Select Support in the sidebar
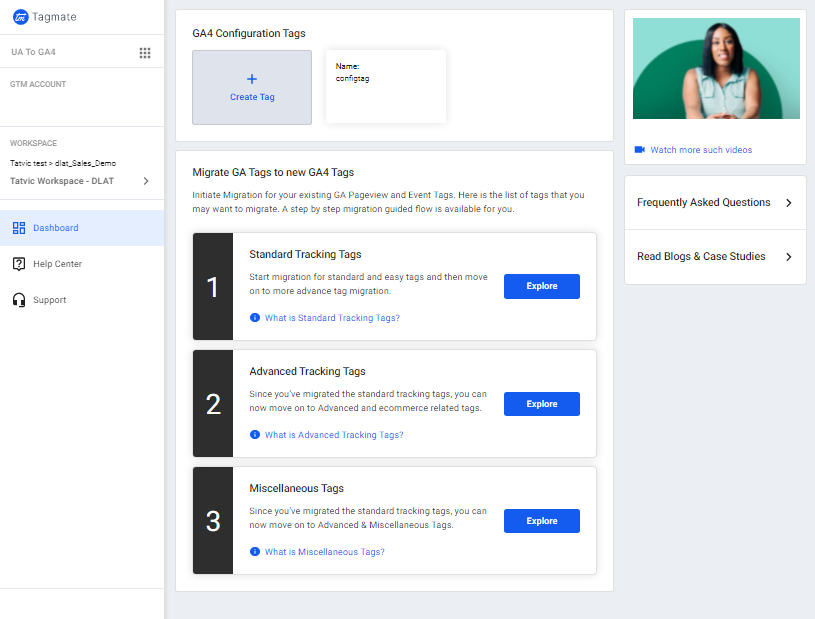 pos(49,300)
